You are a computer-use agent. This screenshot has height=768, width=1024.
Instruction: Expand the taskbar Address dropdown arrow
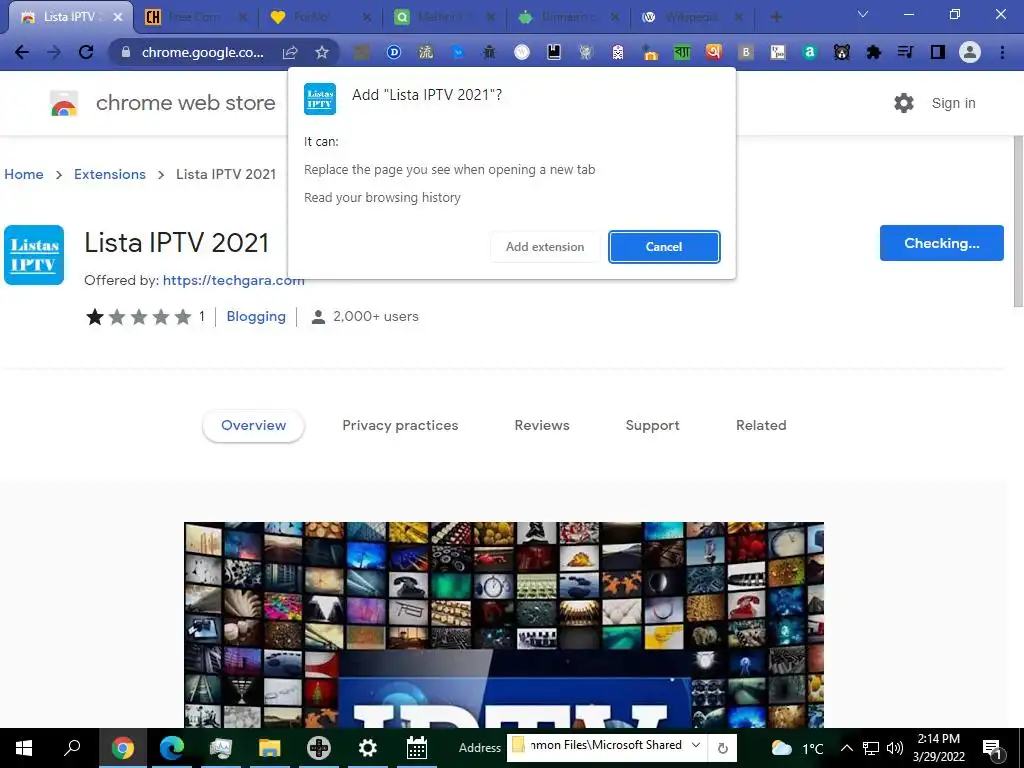coord(697,745)
